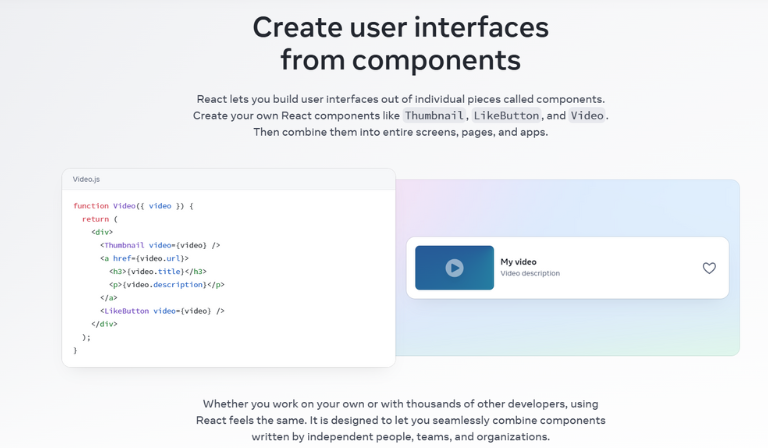Click the "Create user interfaces from components" heading

pyautogui.click(x=401, y=44)
